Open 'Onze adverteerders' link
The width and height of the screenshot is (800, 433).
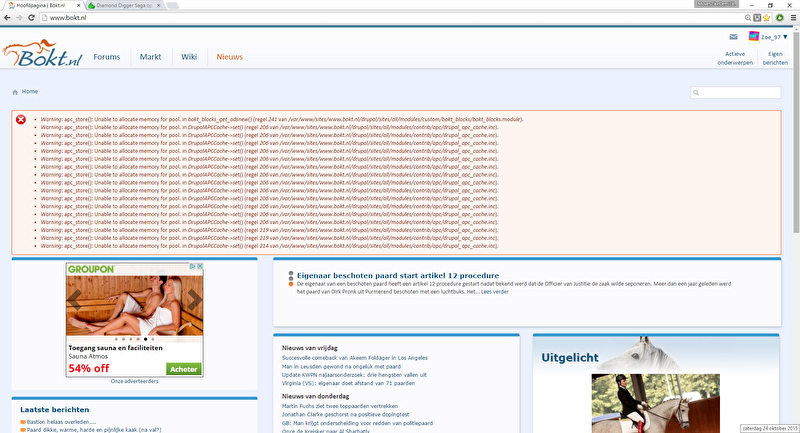pyautogui.click(x=134, y=381)
